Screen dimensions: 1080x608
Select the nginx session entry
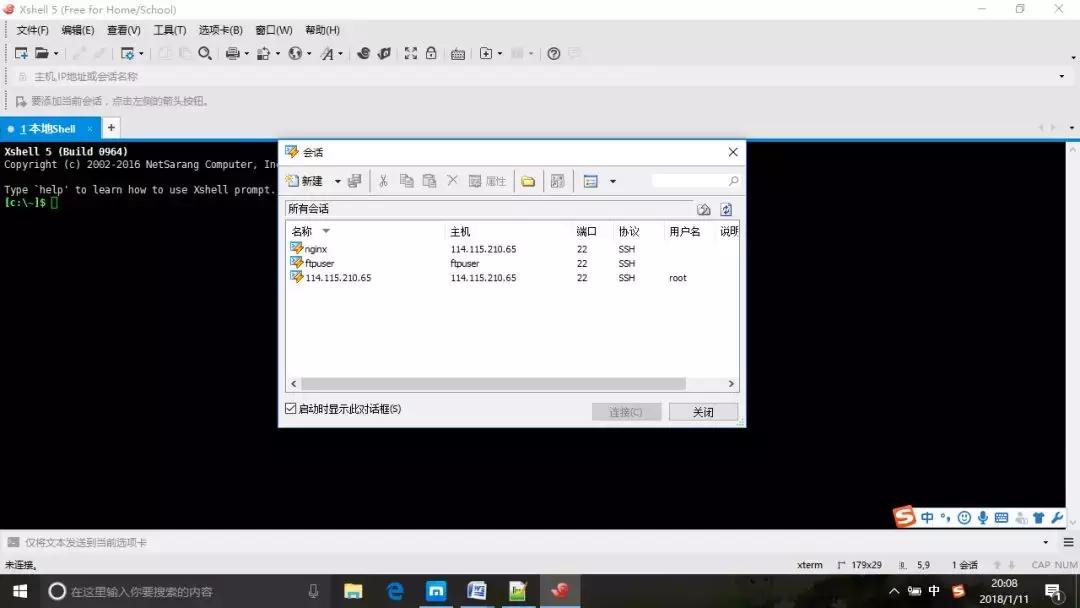[313, 248]
